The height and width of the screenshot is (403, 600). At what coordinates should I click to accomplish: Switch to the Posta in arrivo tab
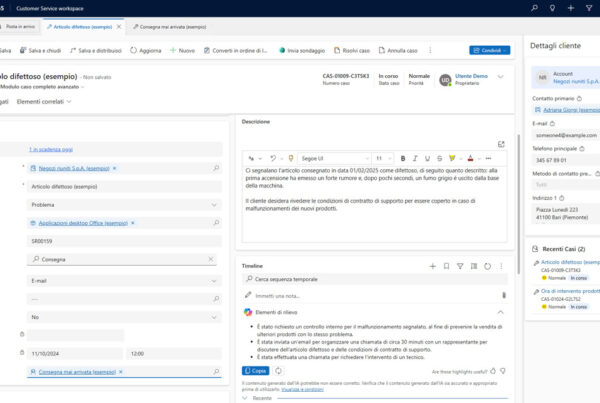click(x=20, y=27)
